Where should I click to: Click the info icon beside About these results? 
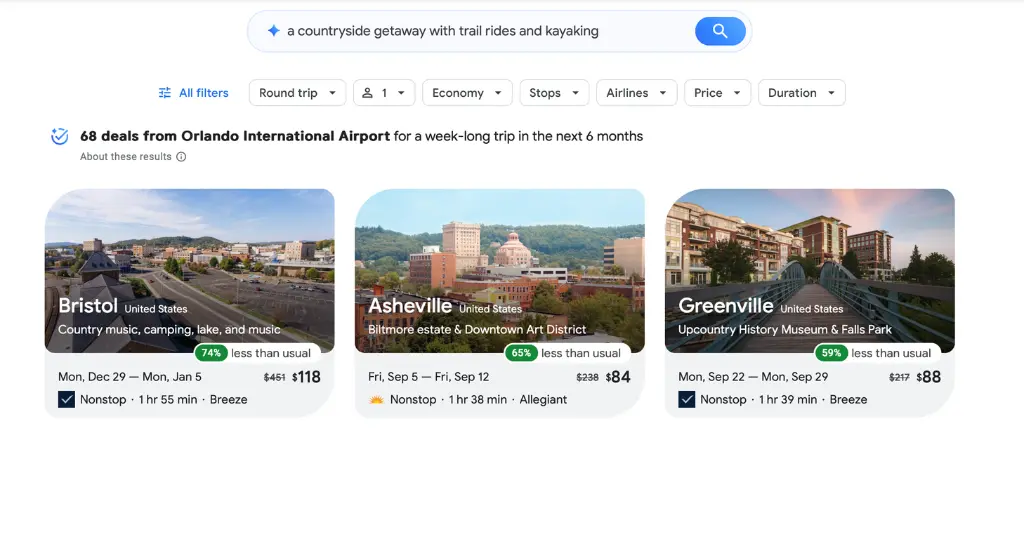click(x=181, y=157)
